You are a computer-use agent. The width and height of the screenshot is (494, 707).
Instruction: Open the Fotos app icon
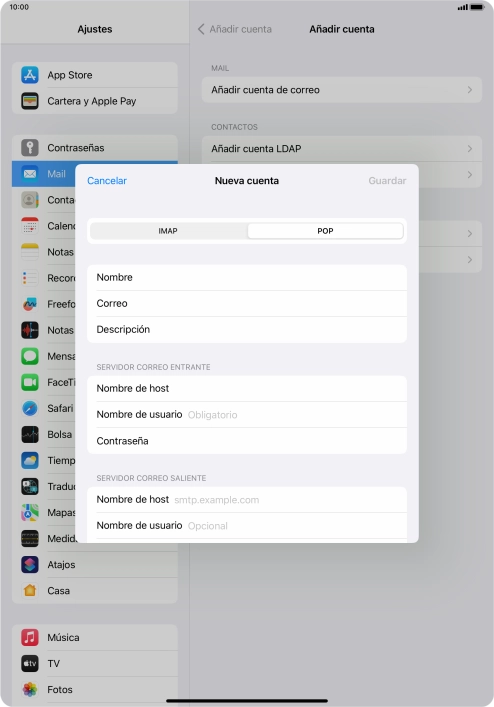tap(30, 689)
